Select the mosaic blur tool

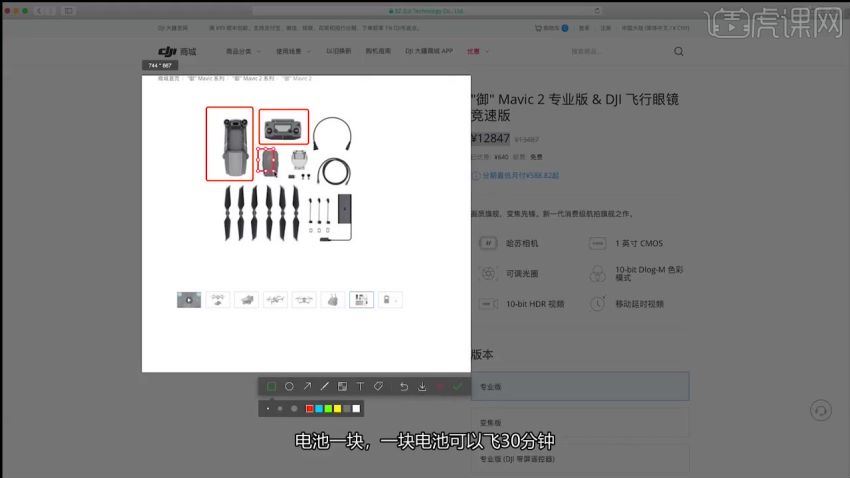pyautogui.click(x=343, y=386)
